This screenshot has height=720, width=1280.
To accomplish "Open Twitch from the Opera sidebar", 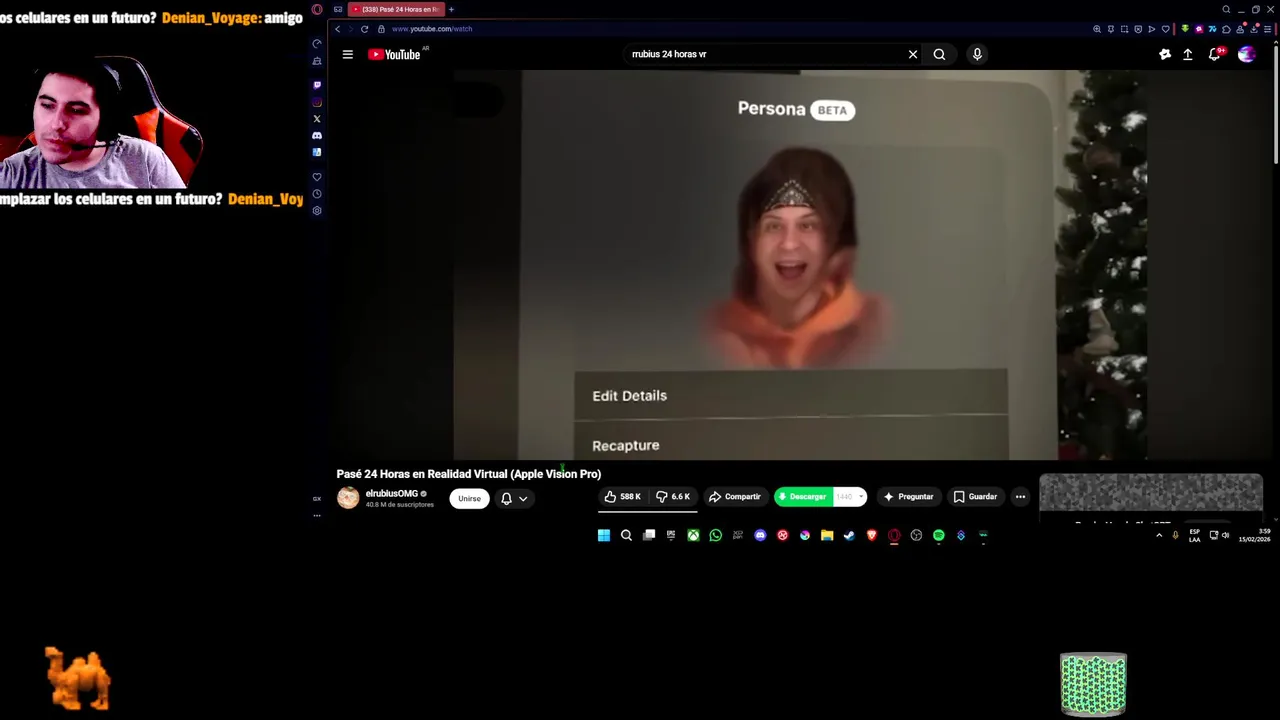I will pyautogui.click(x=317, y=85).
